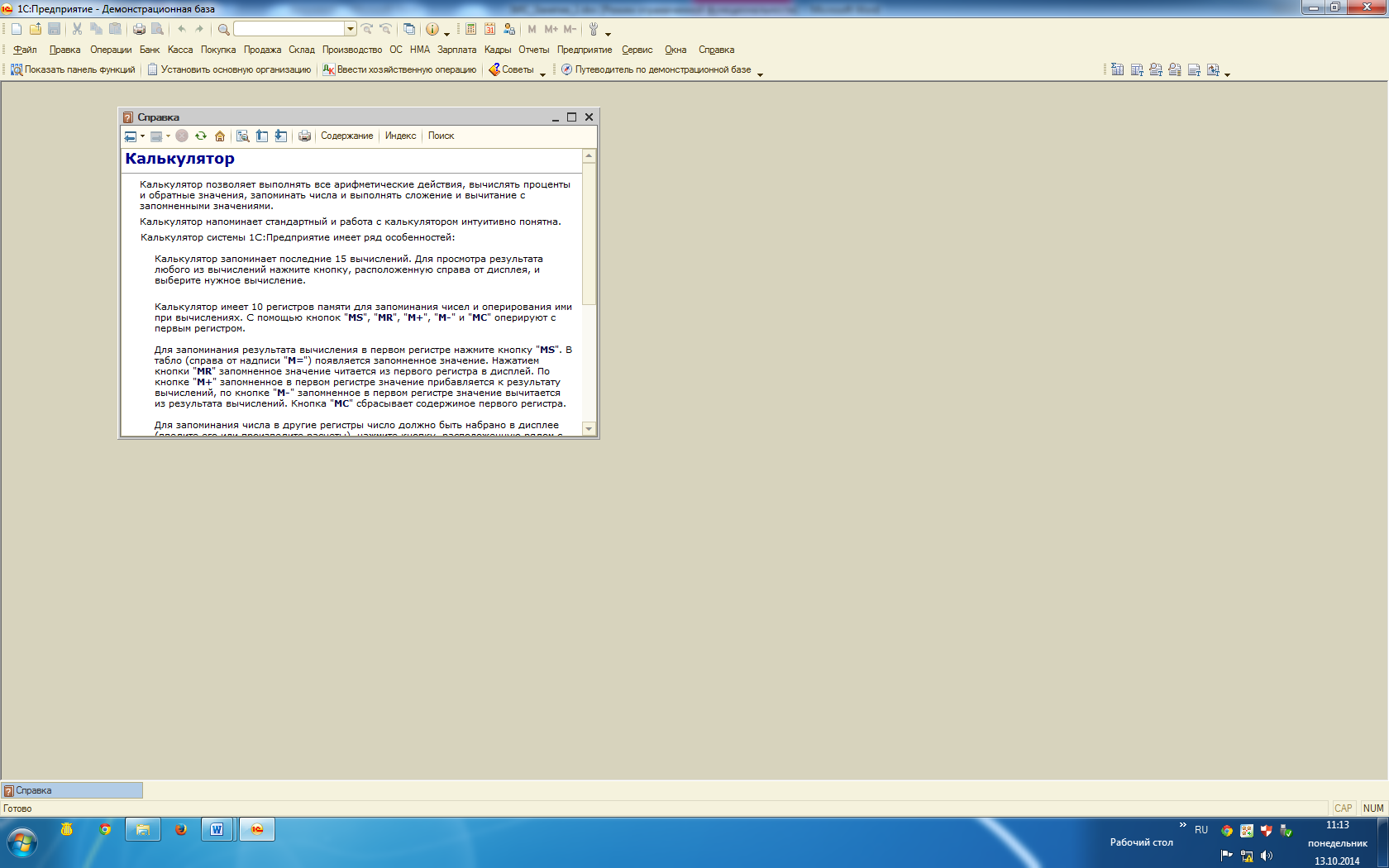Select the Справка tab in window bar

click(x=72, y=790)
